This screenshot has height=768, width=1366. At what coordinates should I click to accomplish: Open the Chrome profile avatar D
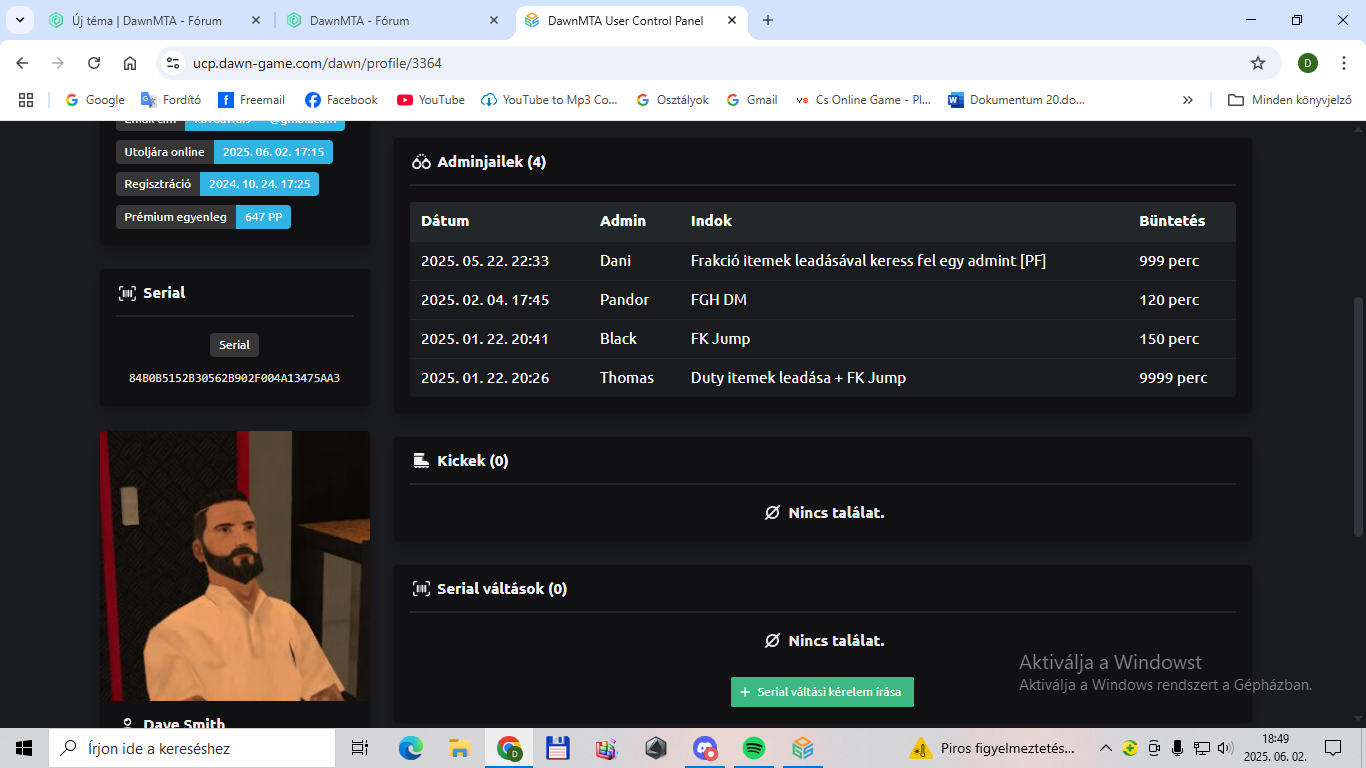point(1308,63)
